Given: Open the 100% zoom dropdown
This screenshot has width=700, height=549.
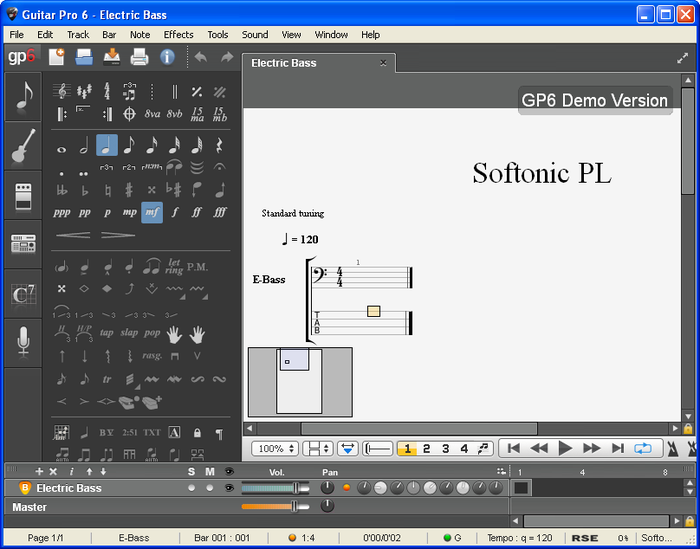Looking at the screenshot, I should click(275, 448).
